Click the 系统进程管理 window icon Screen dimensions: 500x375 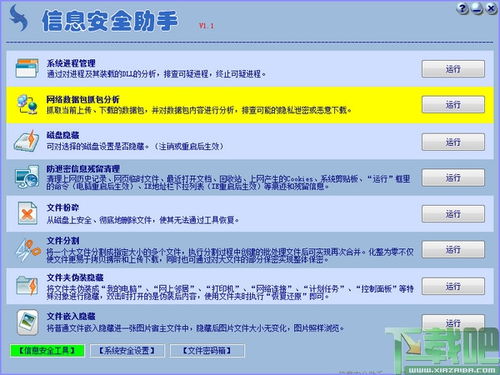pyautogui.click(x=27, y=68)
